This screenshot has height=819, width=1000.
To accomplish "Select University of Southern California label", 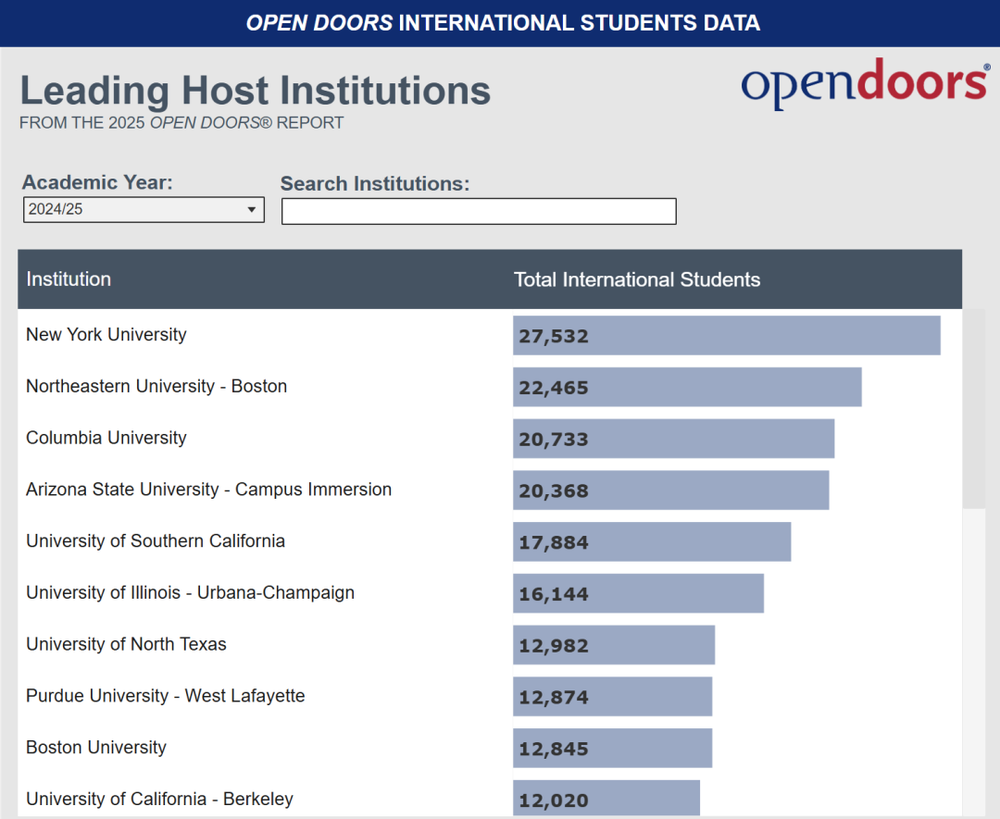I will pyautogui.click(x=155, y=541).
